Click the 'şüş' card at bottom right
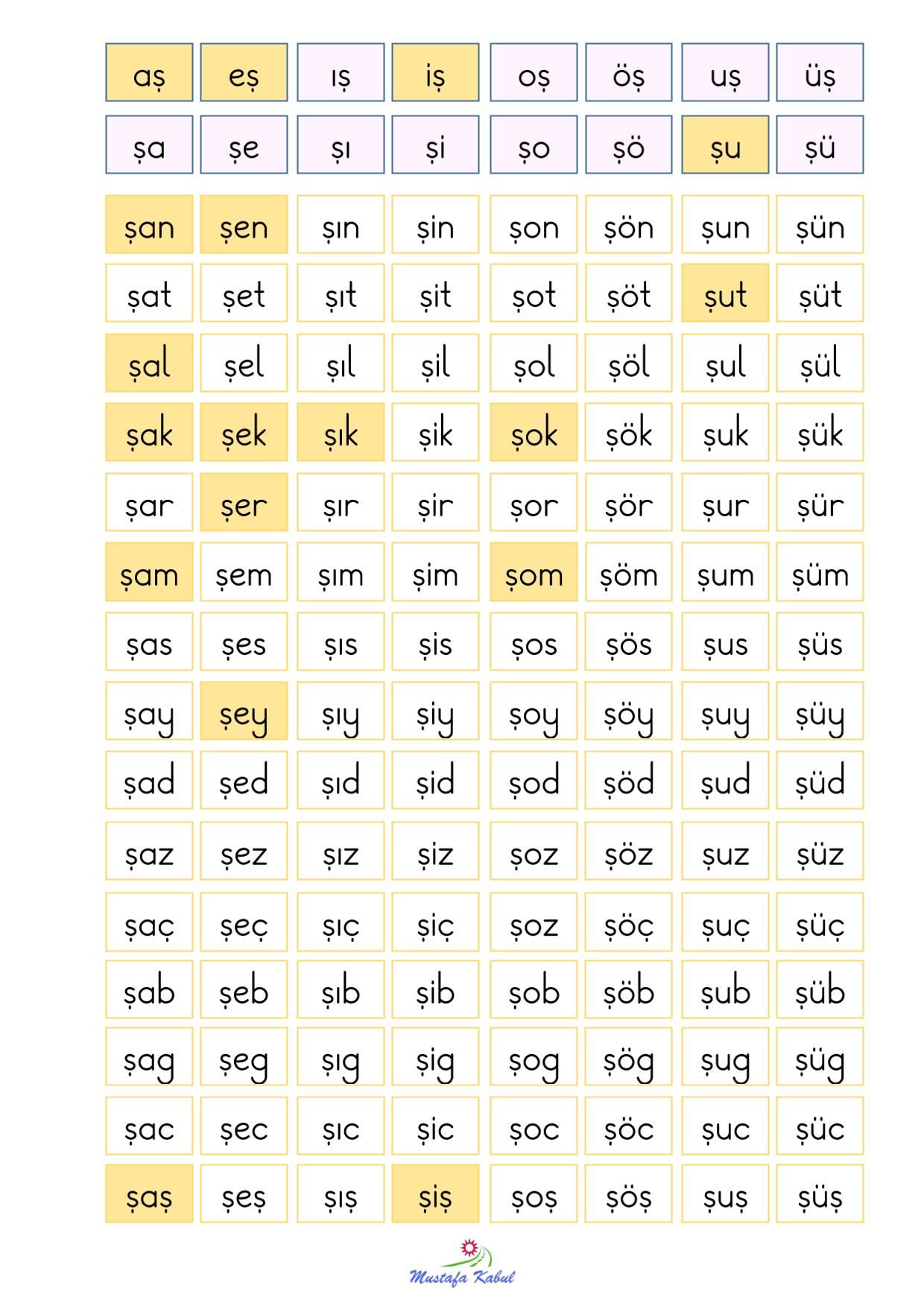924x1306 pixels. [x=820, y=1194]
